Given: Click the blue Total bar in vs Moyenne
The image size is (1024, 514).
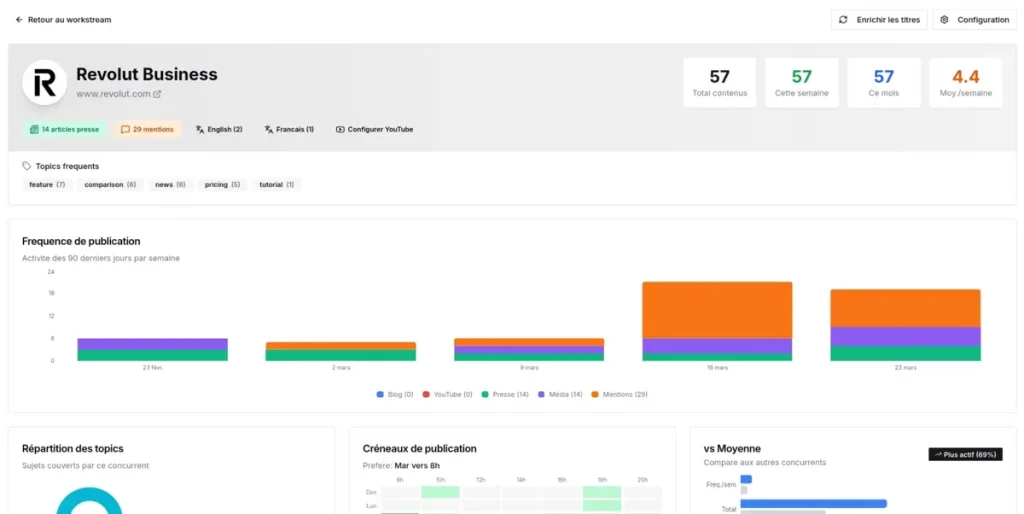Looking at the screenshot, I should pyautogui.click(x=813, y=504).
